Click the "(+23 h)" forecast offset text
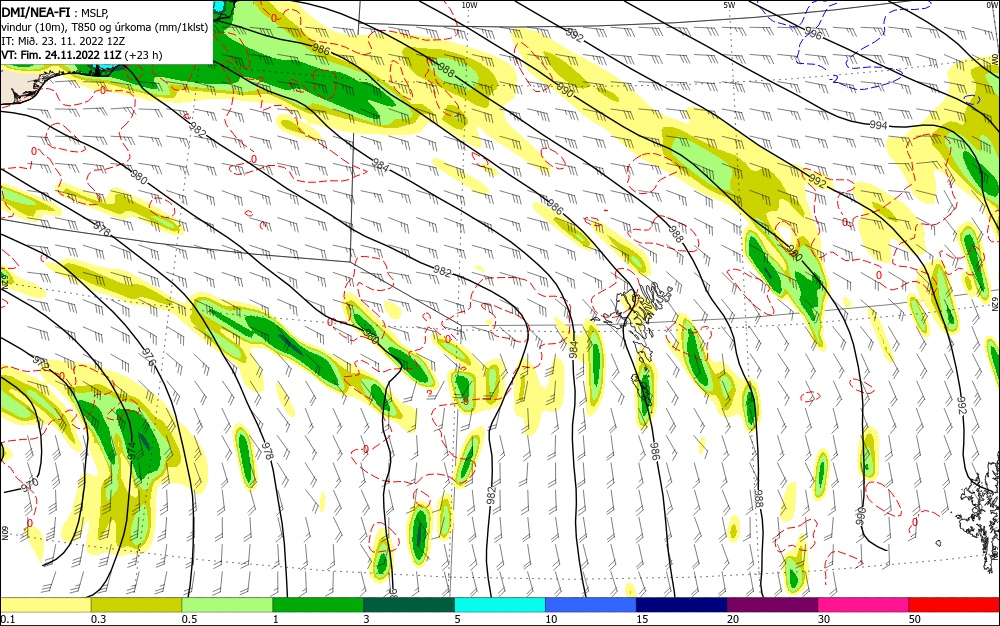 [143, 55]
